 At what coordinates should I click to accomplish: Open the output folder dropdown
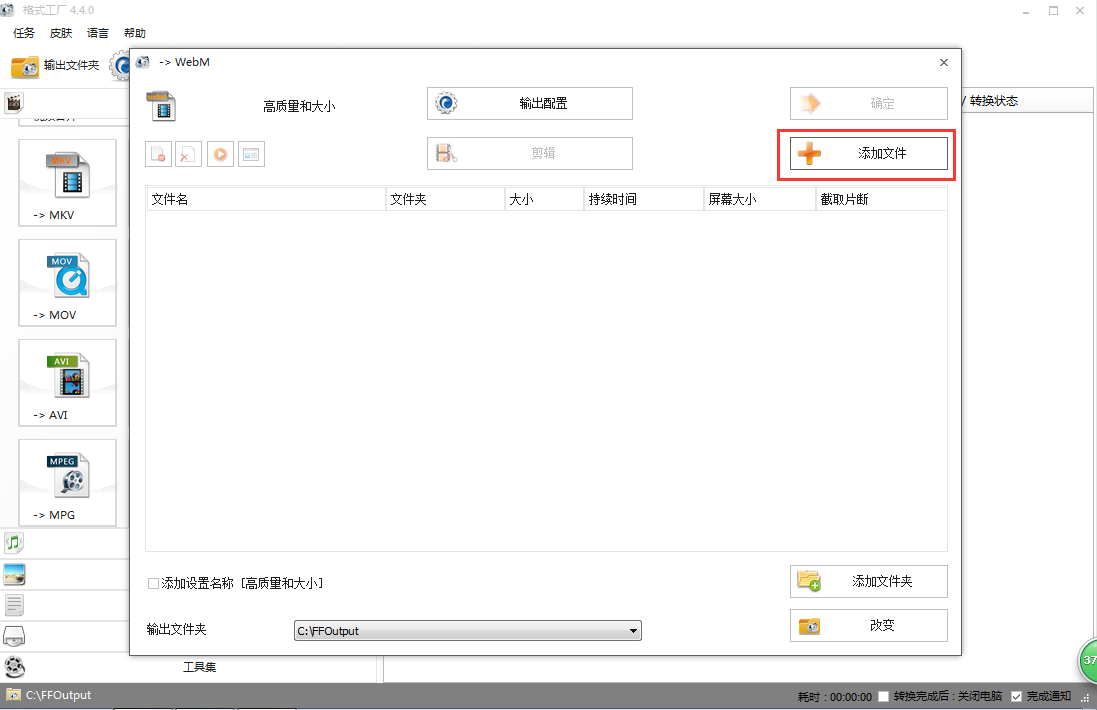pyautogui.click(x=633, y=630)
